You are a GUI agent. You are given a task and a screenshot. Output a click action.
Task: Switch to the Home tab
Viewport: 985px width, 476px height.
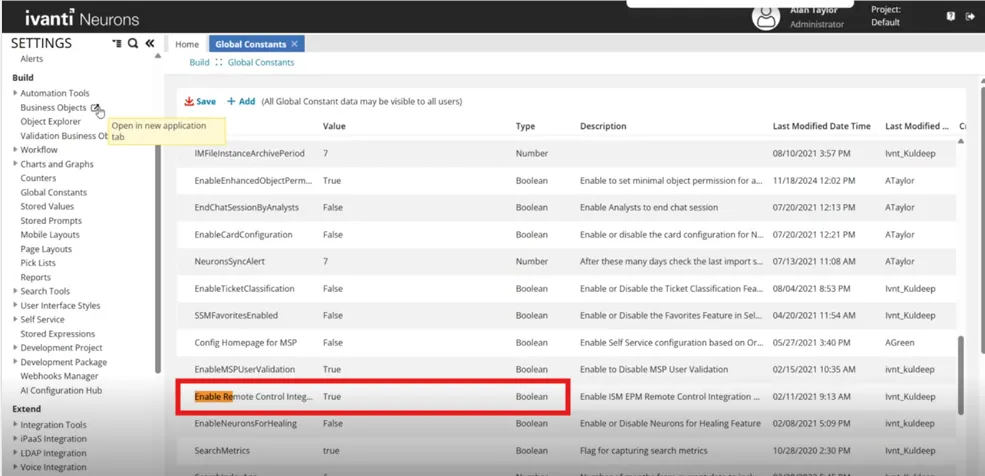click(187, 44)
